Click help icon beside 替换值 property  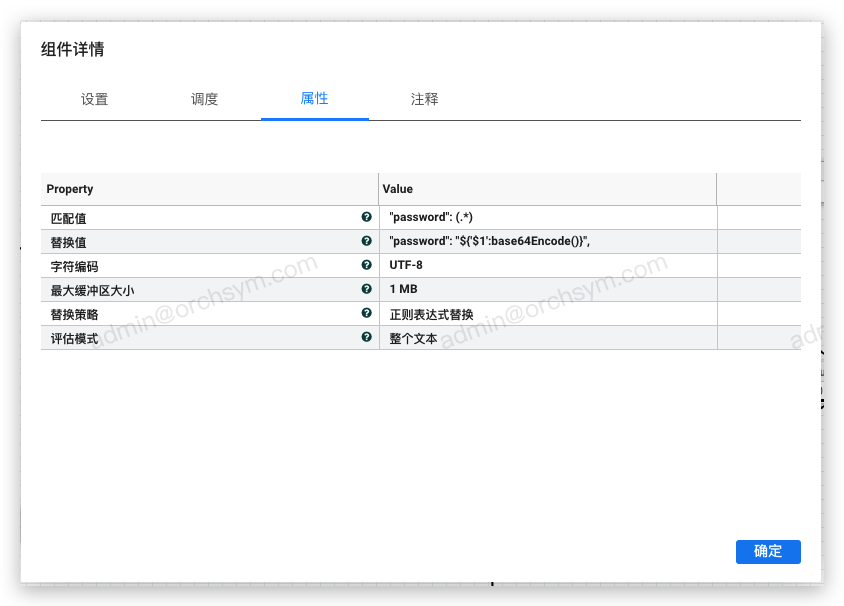366,241
